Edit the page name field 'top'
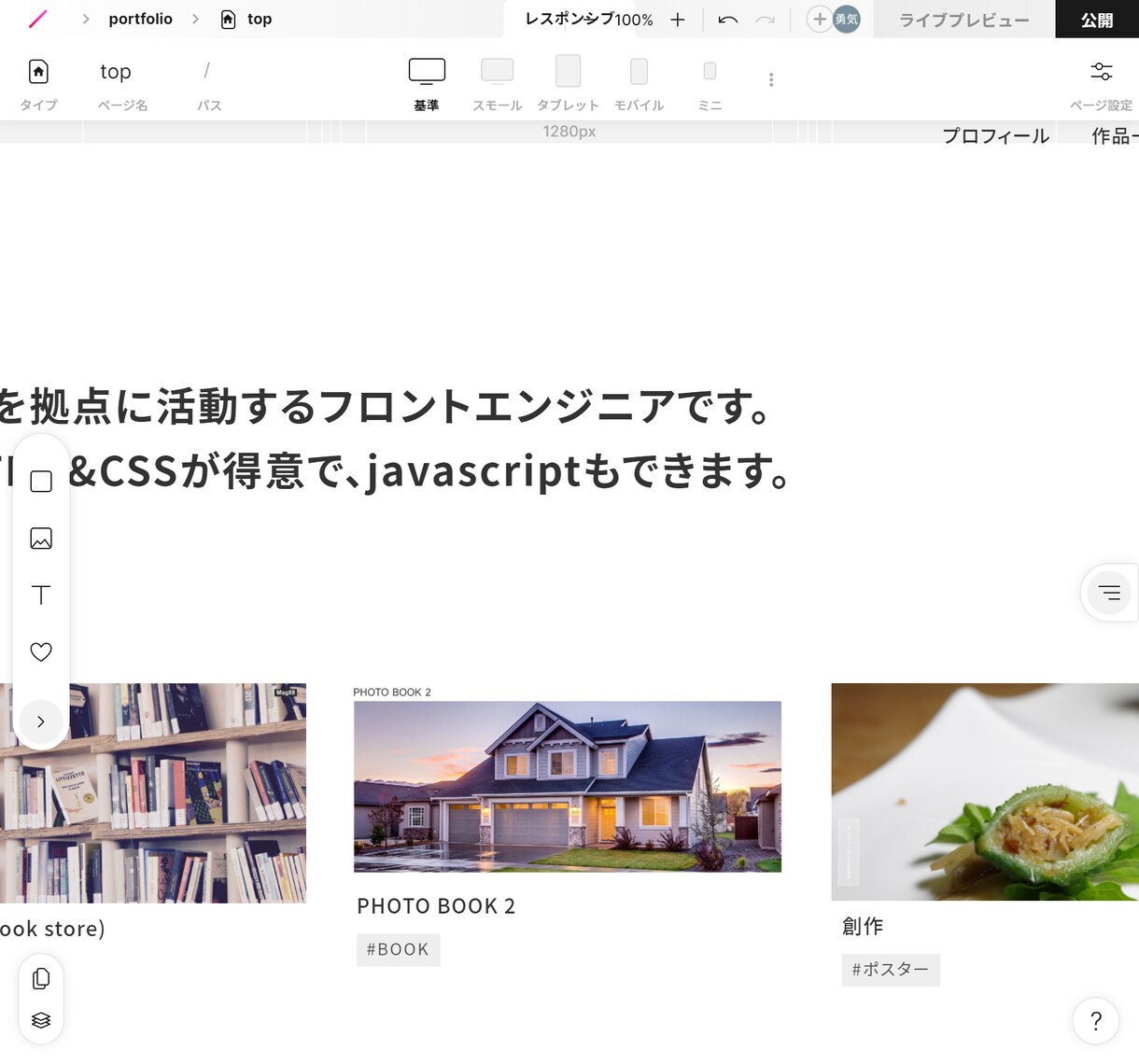Image resolution: width=1139 pixels, height=1064 pixels. 116,72
